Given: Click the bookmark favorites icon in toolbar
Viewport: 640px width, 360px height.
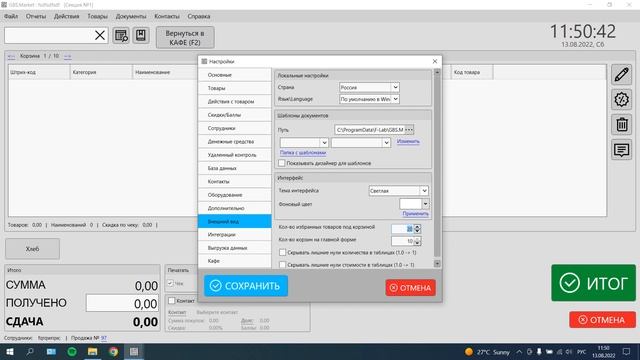Looking at the screenshot, I should 141,36.
